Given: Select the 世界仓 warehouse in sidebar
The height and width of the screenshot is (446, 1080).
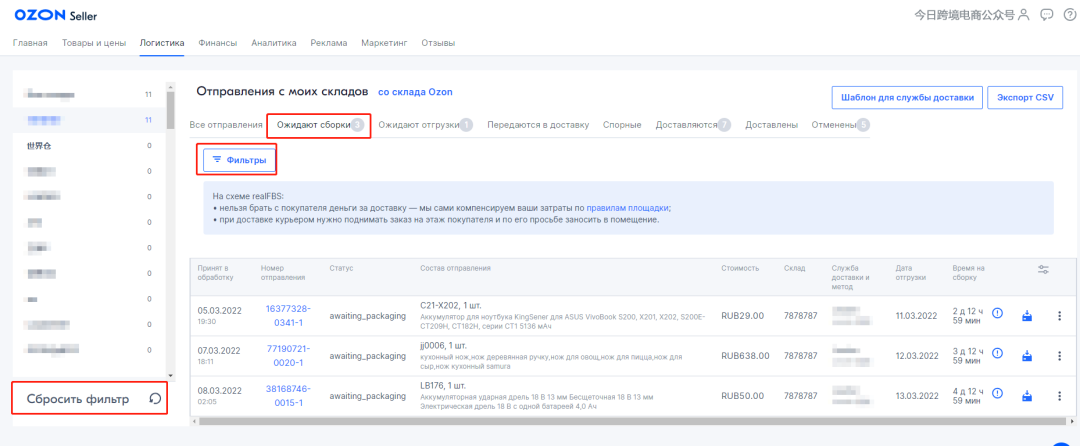Looking at the screenshot, I should [39, 145].
